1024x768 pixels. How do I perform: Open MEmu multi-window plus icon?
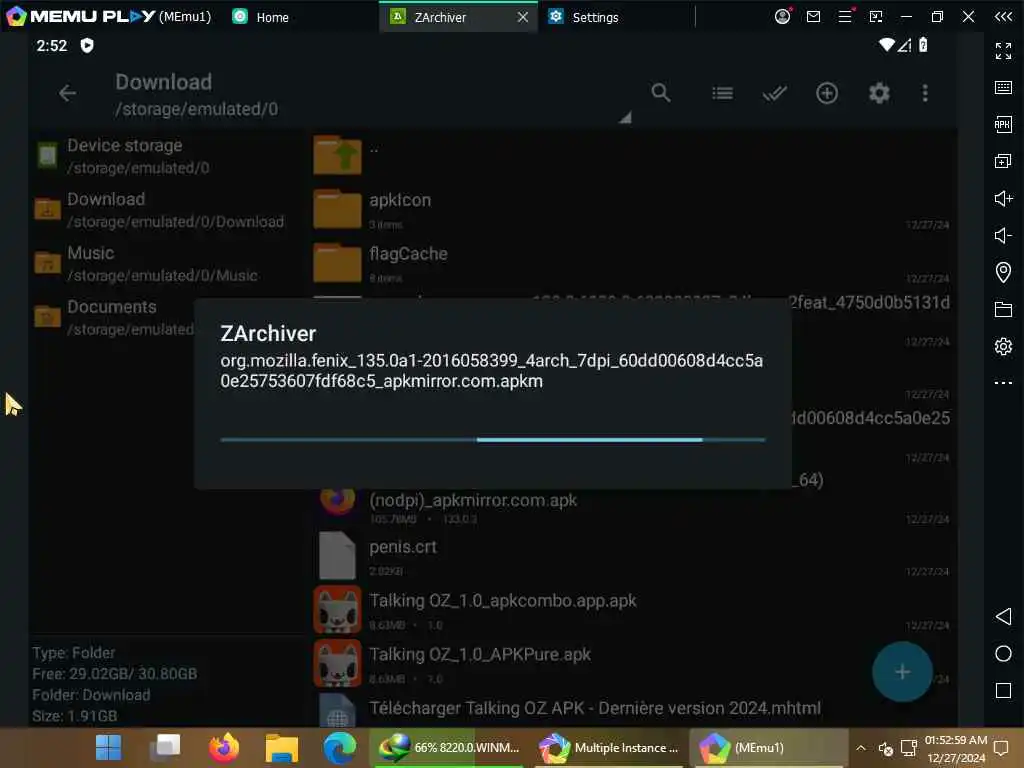point(1003,161)
